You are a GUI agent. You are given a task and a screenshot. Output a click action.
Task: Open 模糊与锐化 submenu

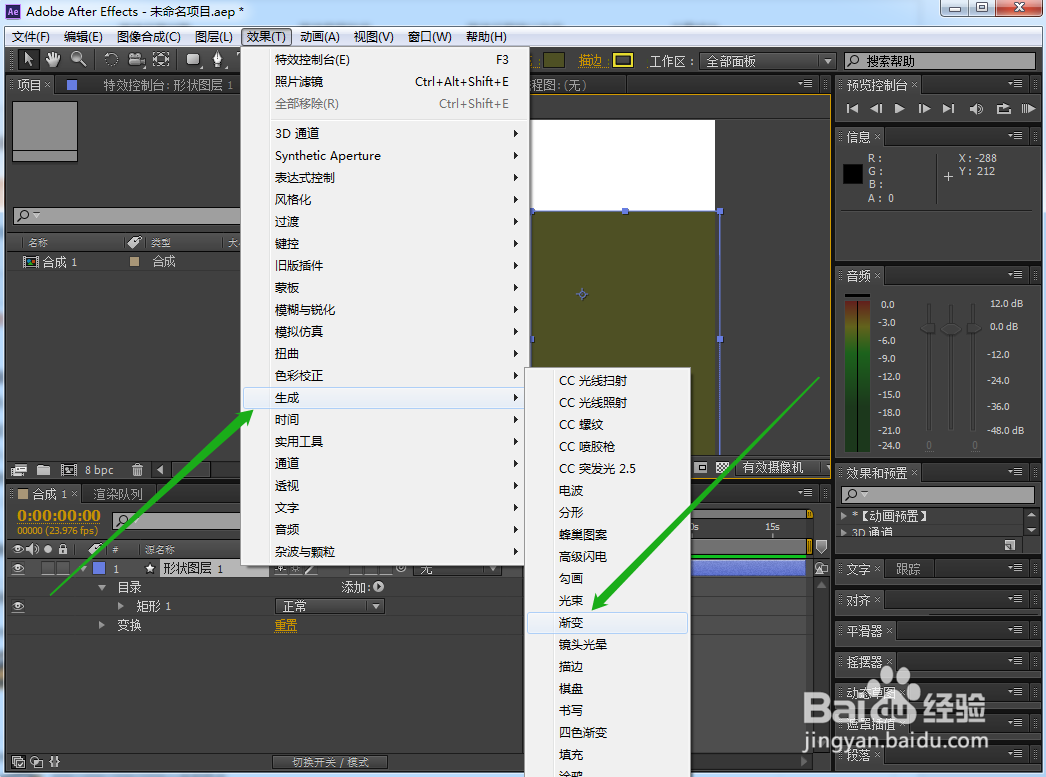click(386, 310)
